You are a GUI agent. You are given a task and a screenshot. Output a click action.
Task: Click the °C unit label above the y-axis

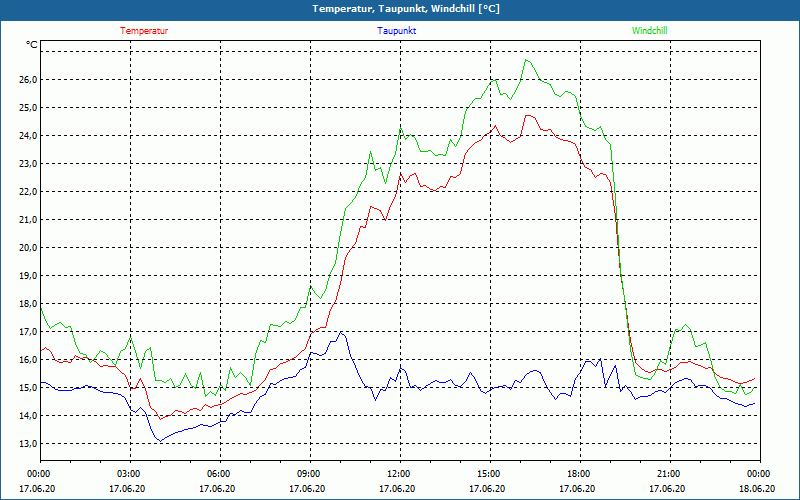32,45
